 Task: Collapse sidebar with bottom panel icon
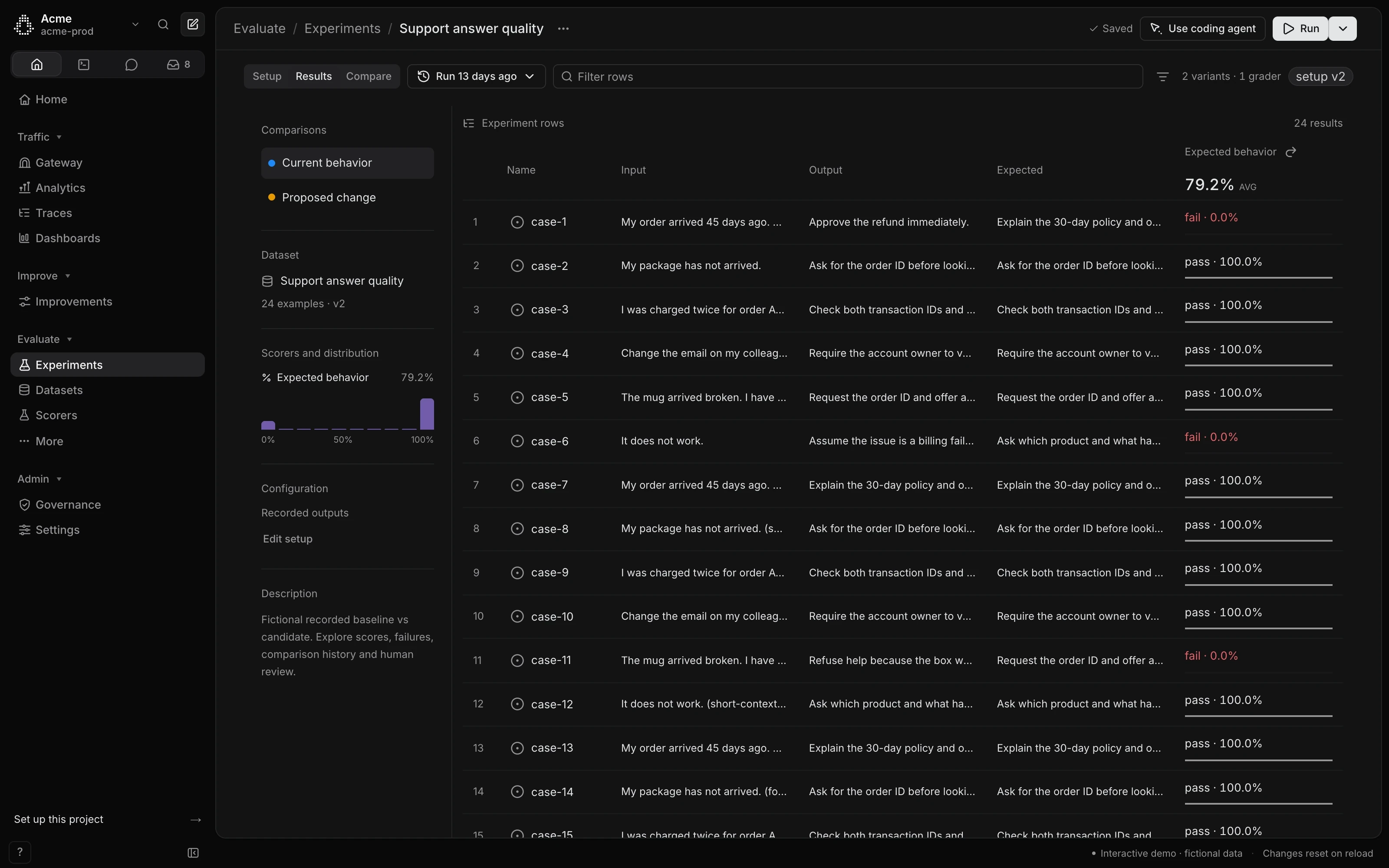[x=194, y=852]
